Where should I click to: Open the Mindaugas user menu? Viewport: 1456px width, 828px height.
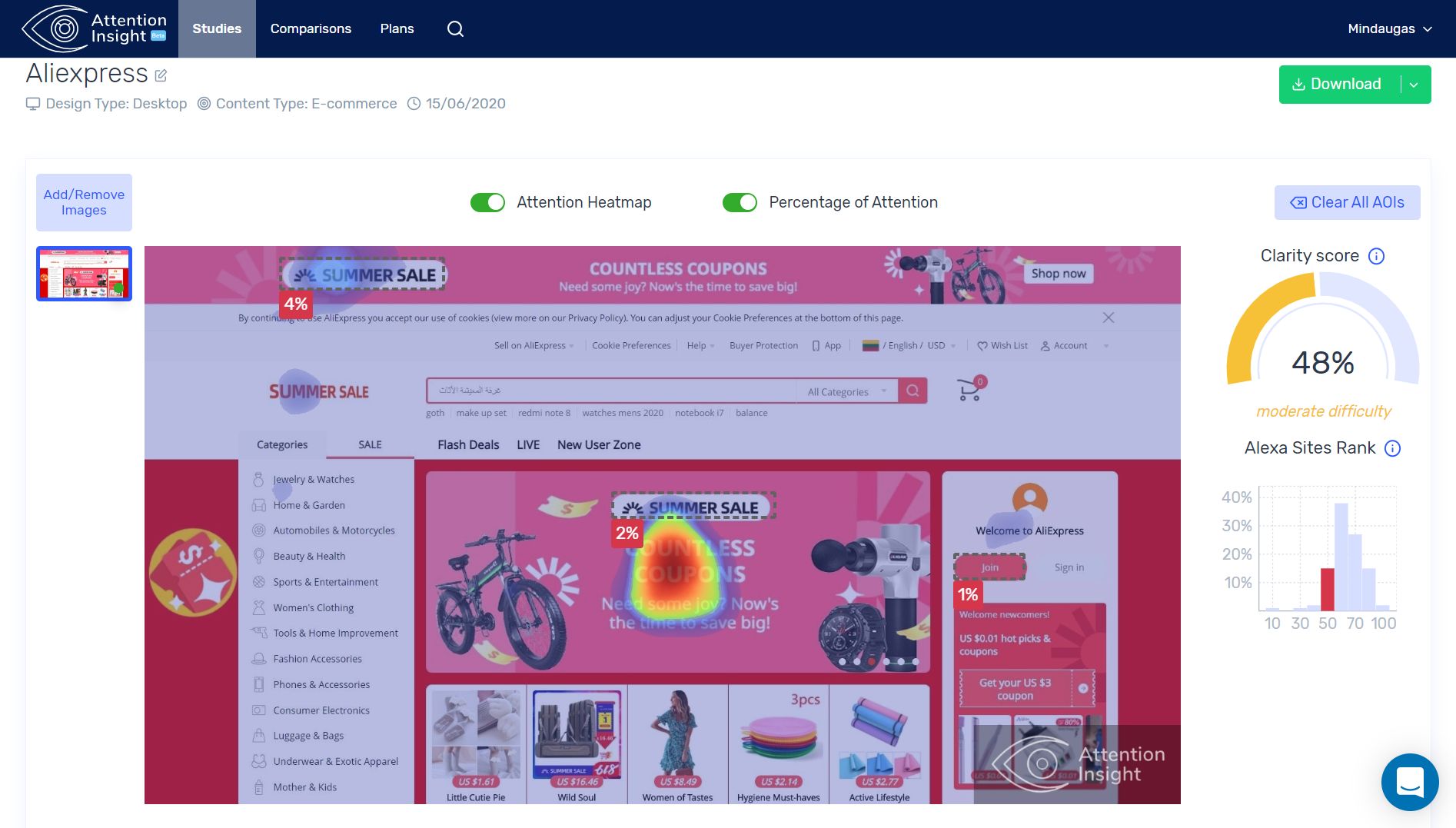pos(1389,28)
